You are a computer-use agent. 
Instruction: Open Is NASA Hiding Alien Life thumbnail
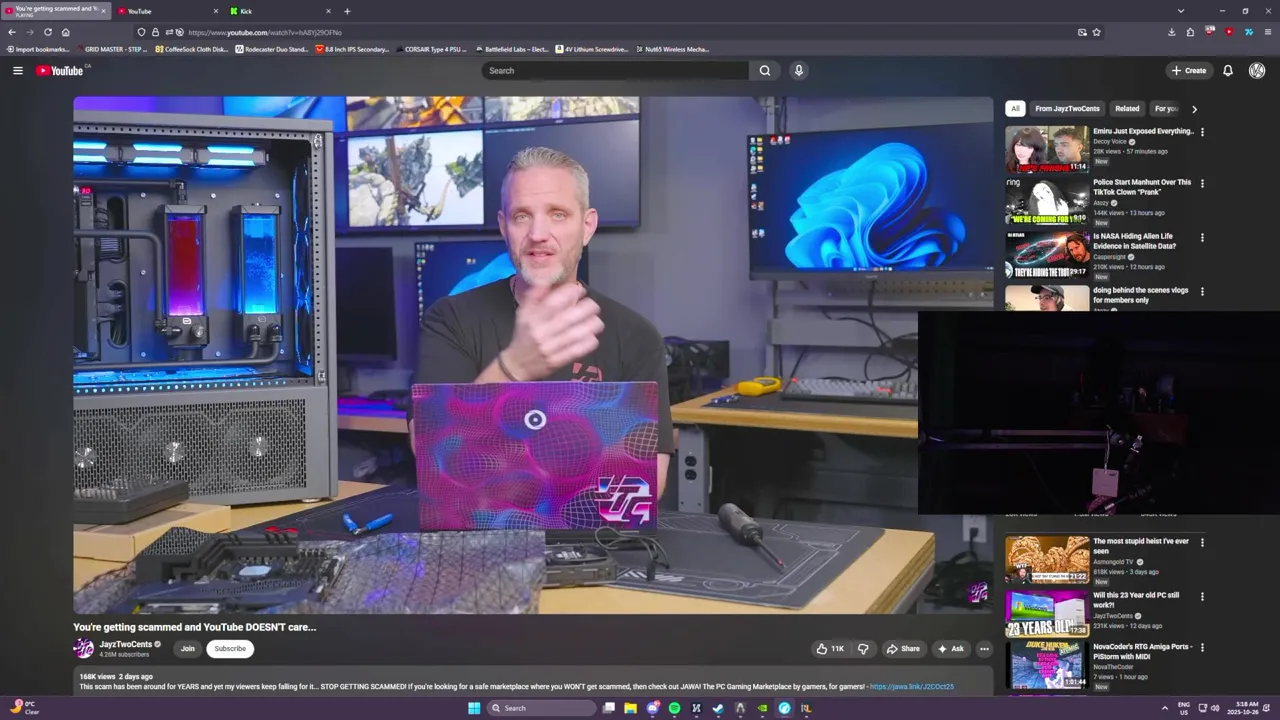[1047, 255]
